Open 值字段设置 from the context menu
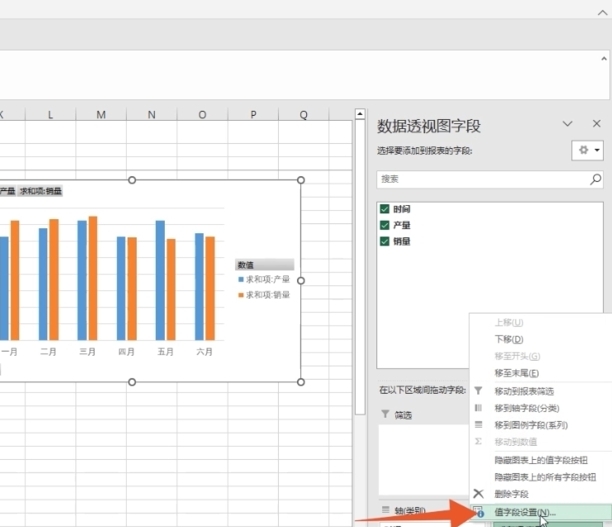 525,512
